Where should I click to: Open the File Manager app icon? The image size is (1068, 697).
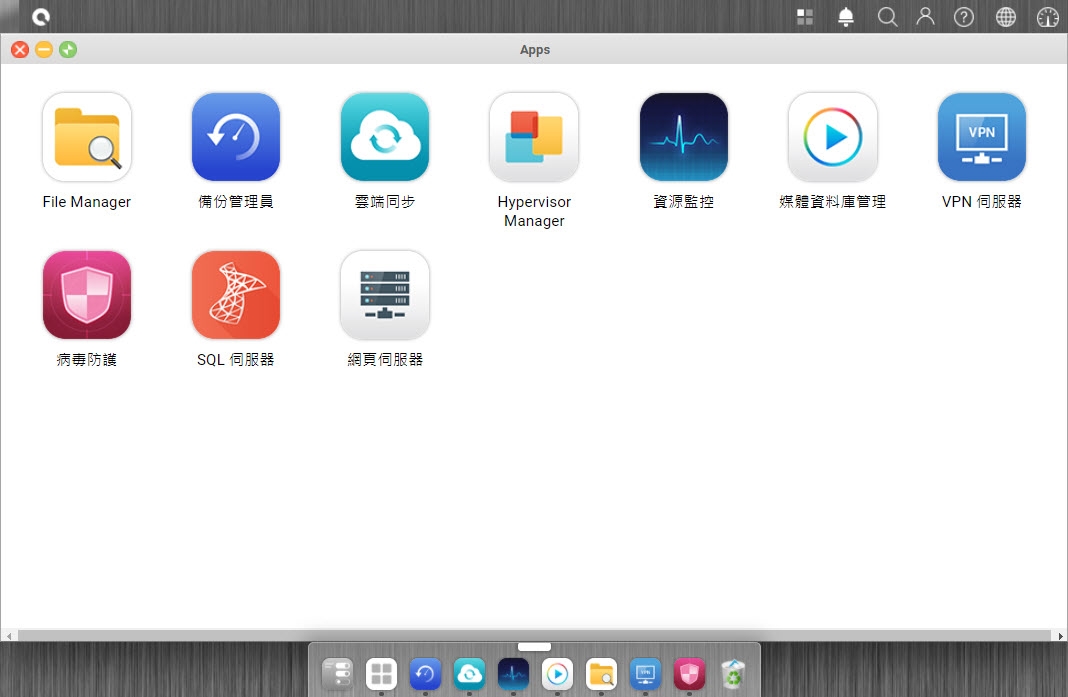click(x=87, y=137)
